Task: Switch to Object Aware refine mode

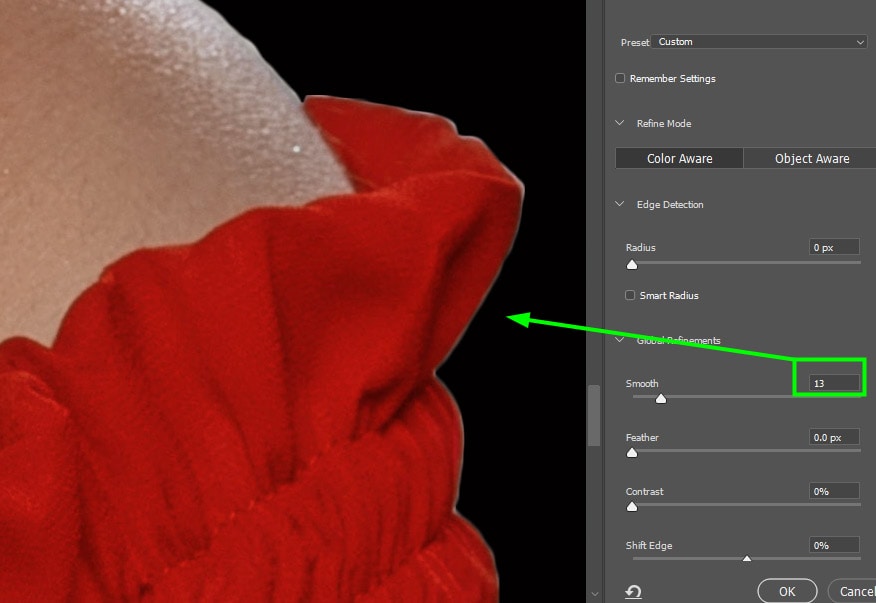Action: (x=811, y=159)
